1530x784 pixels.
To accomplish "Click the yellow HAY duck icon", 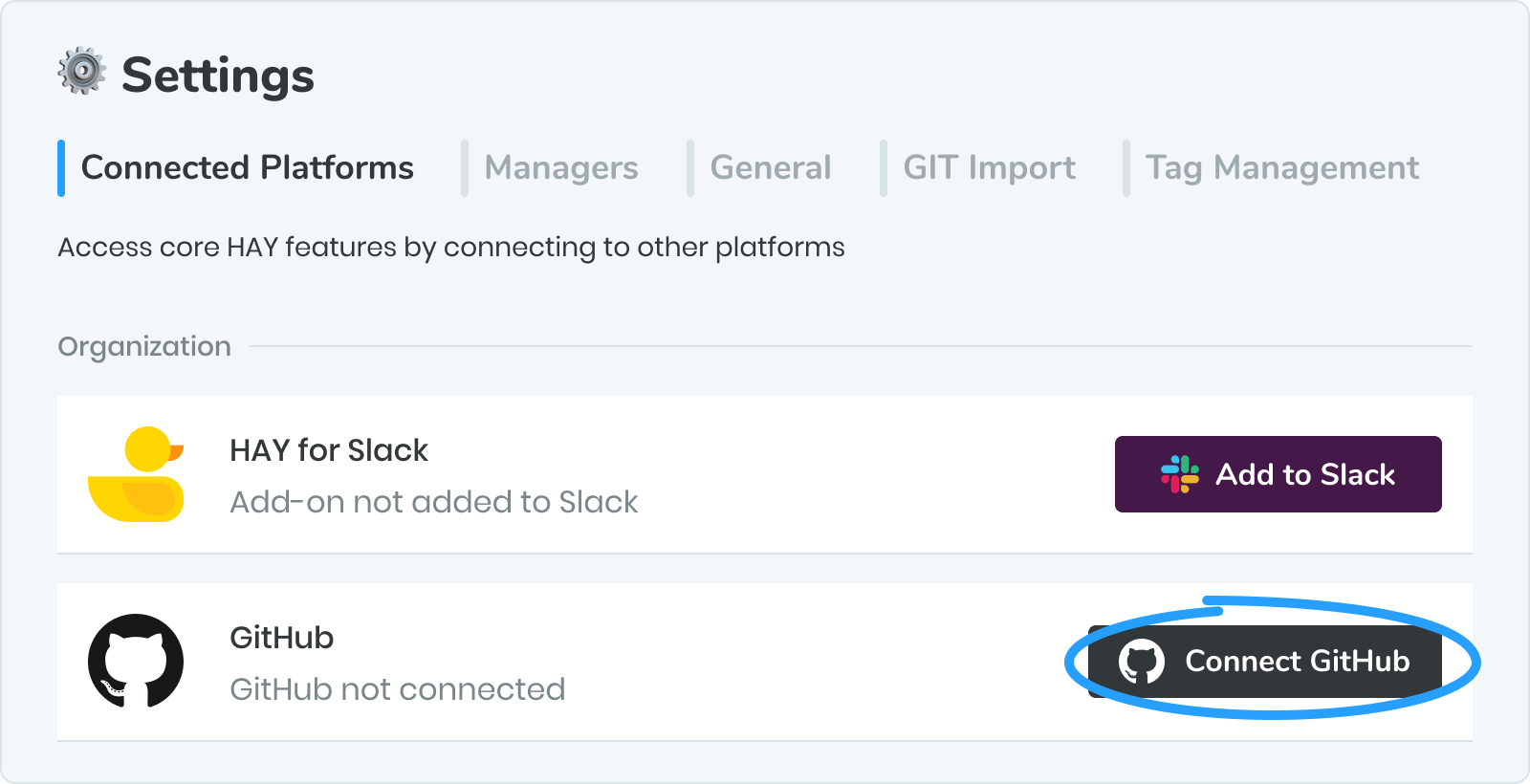I will click(x=136, y=474).
